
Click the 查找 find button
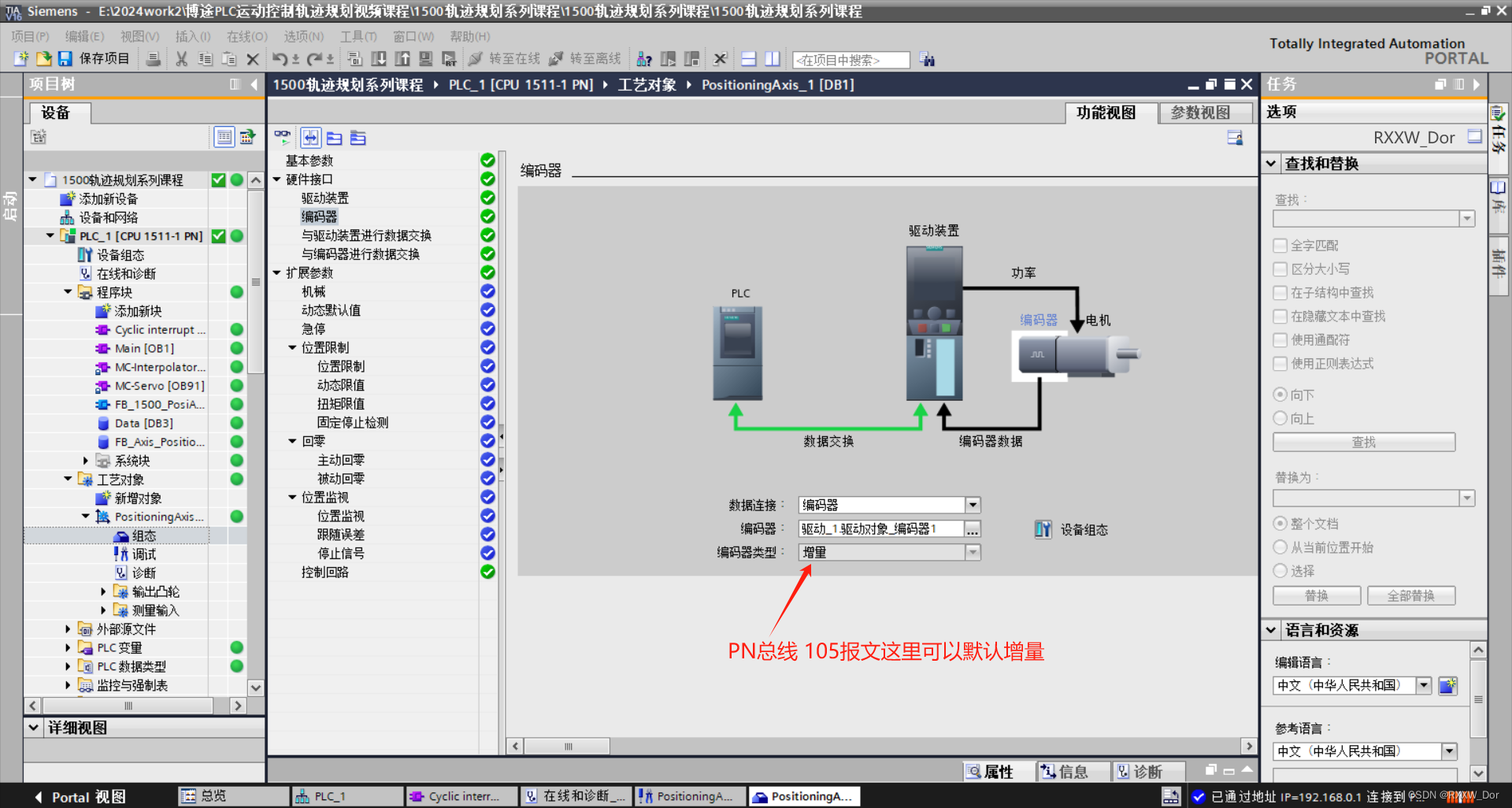click(1364, 443)
